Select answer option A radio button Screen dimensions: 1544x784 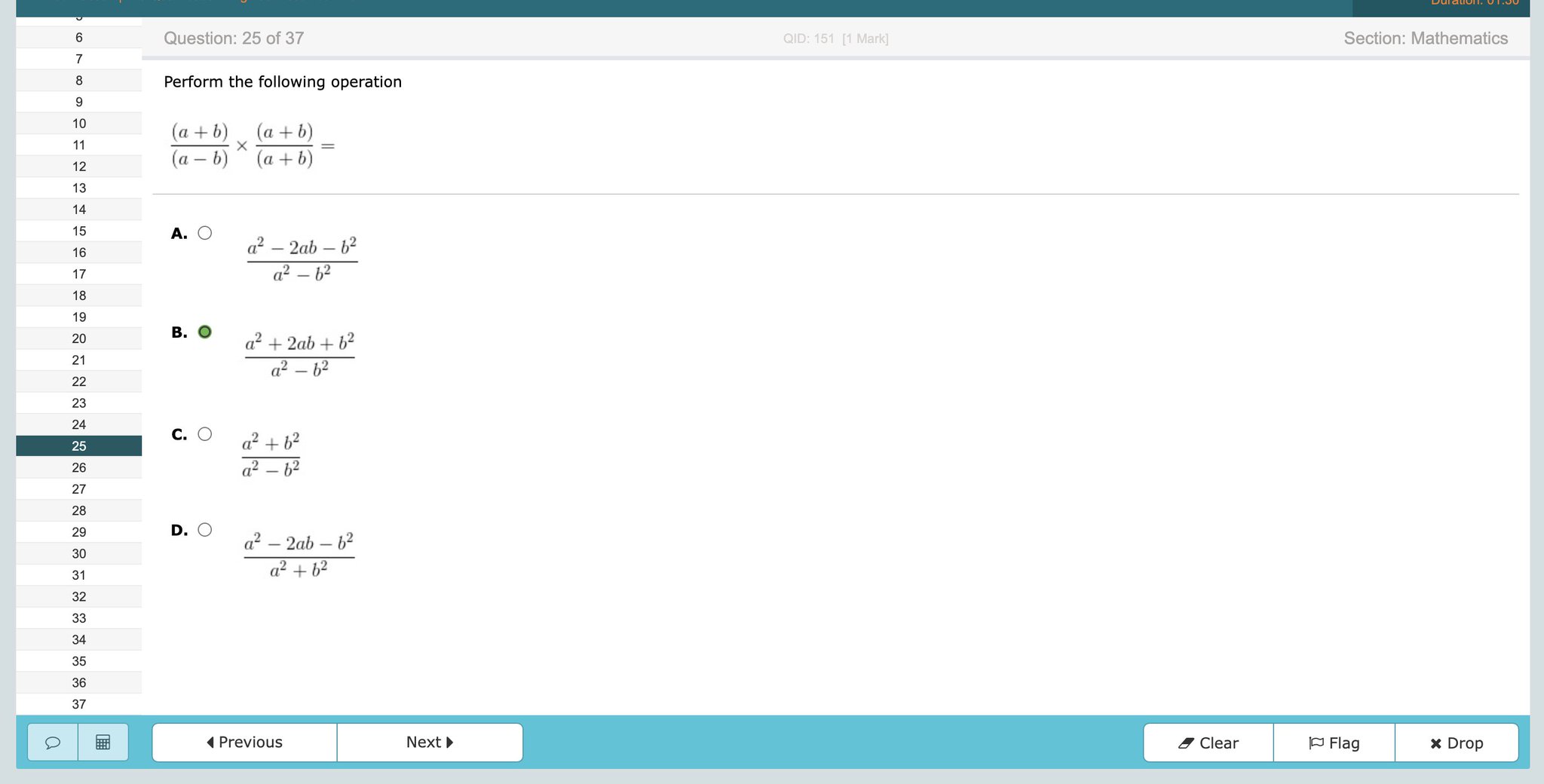tap(205, 233)
